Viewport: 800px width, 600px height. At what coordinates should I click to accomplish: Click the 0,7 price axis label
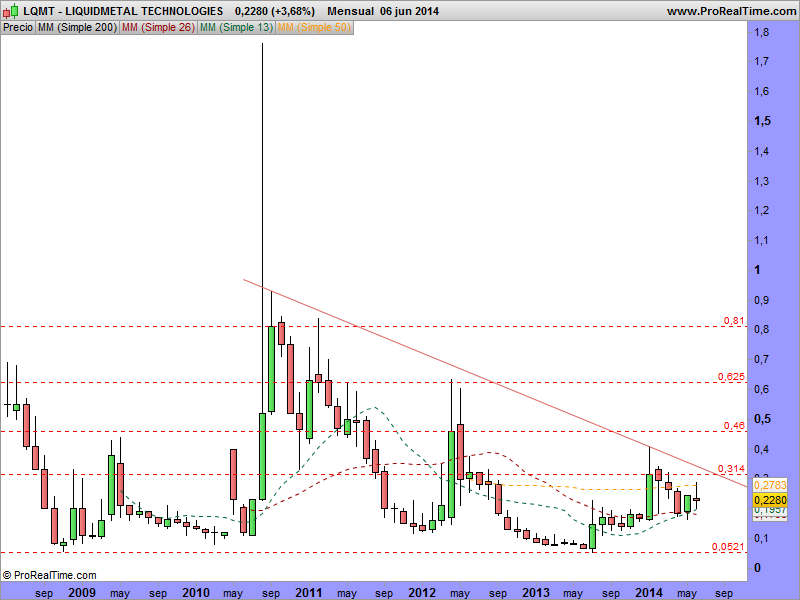[762, 360]
